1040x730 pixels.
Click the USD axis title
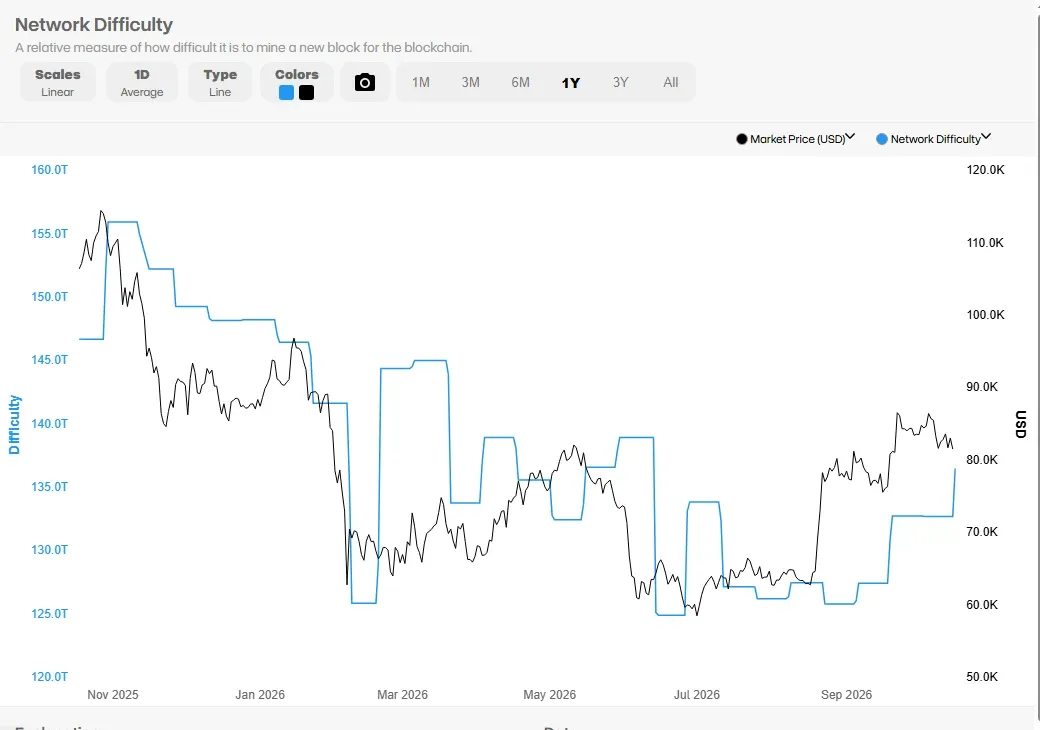pyautogui.click(x=1020, y=424)
